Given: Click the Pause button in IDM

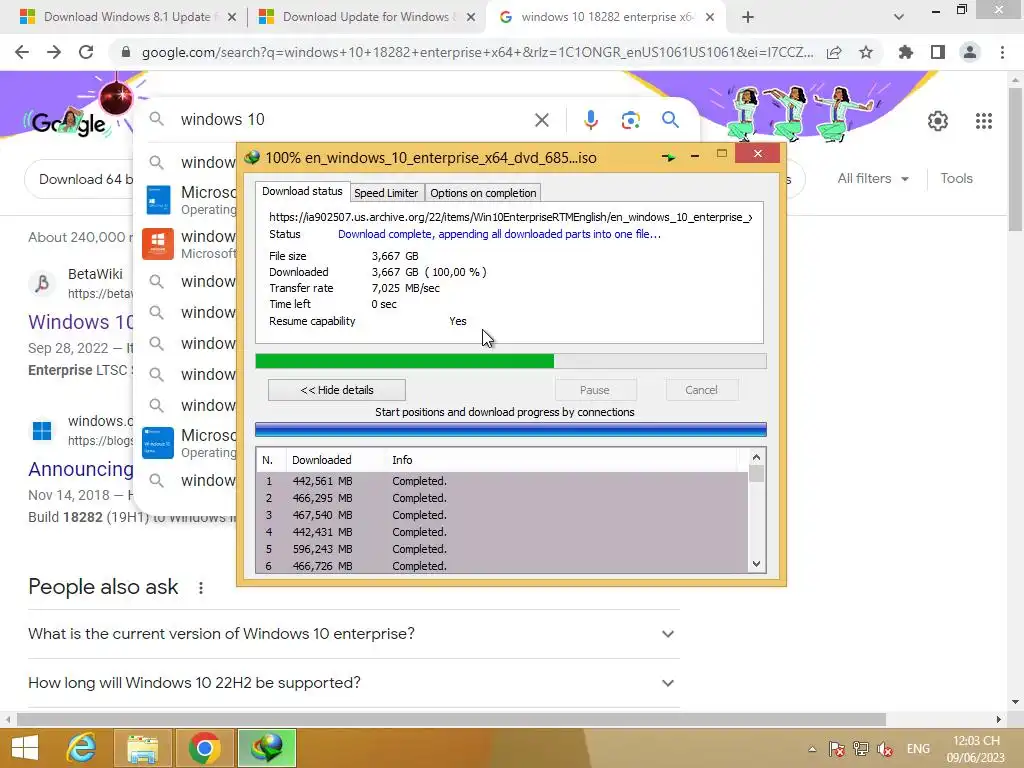Looking at the screenshot, I should tap(595, 390).
